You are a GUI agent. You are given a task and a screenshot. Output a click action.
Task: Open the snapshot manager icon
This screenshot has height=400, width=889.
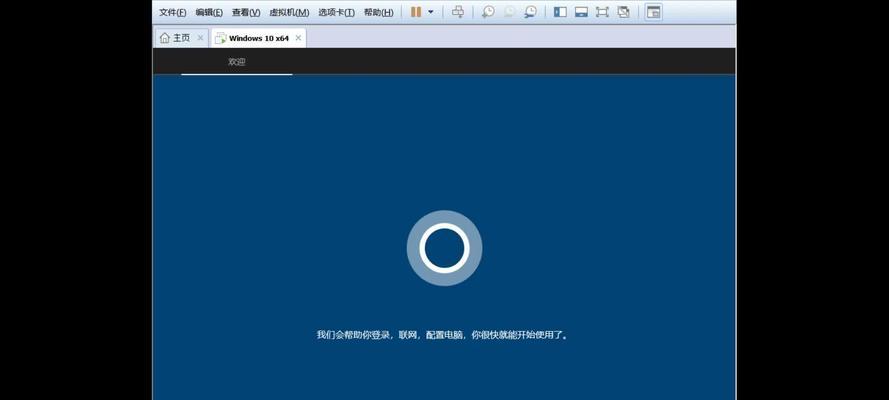click(530, 12)
